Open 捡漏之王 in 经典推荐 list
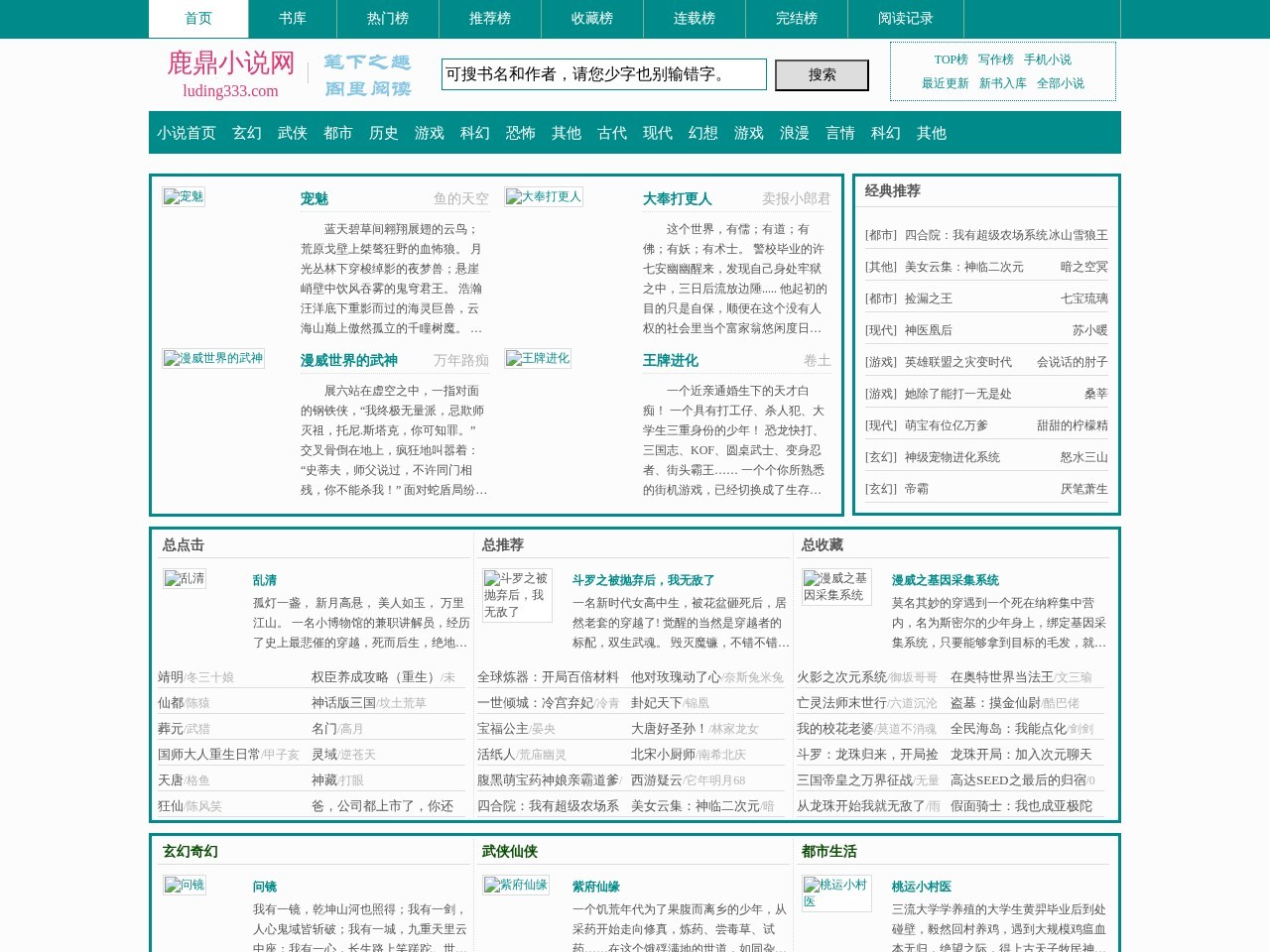 [x=929, y=298]
